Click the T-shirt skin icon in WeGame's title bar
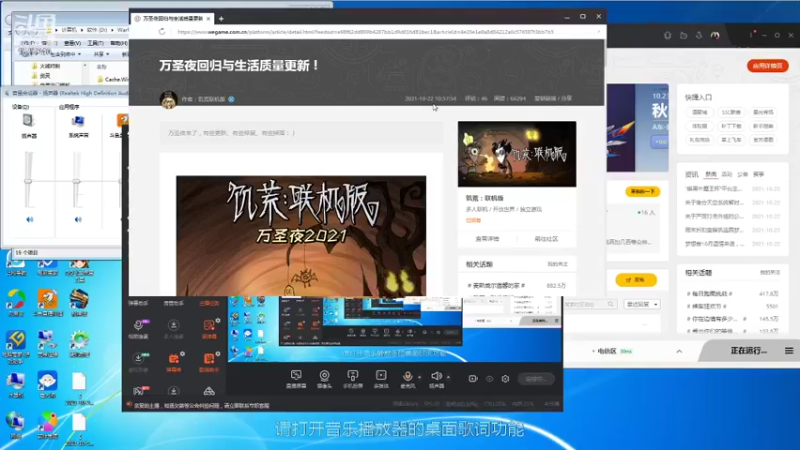The width and height of the screenshot is (800, 450). tap(667, 35)
